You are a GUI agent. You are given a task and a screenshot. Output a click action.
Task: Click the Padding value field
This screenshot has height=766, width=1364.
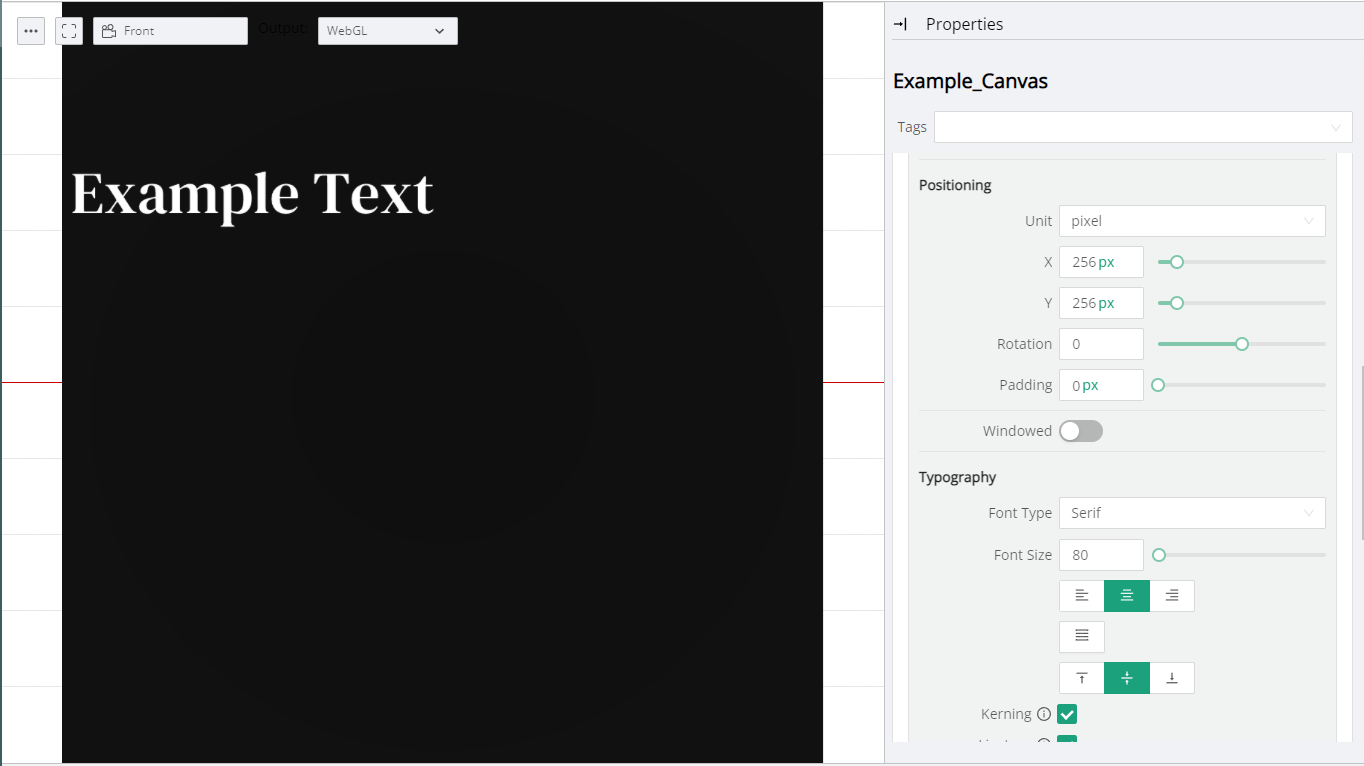[x=1101, y=385]
